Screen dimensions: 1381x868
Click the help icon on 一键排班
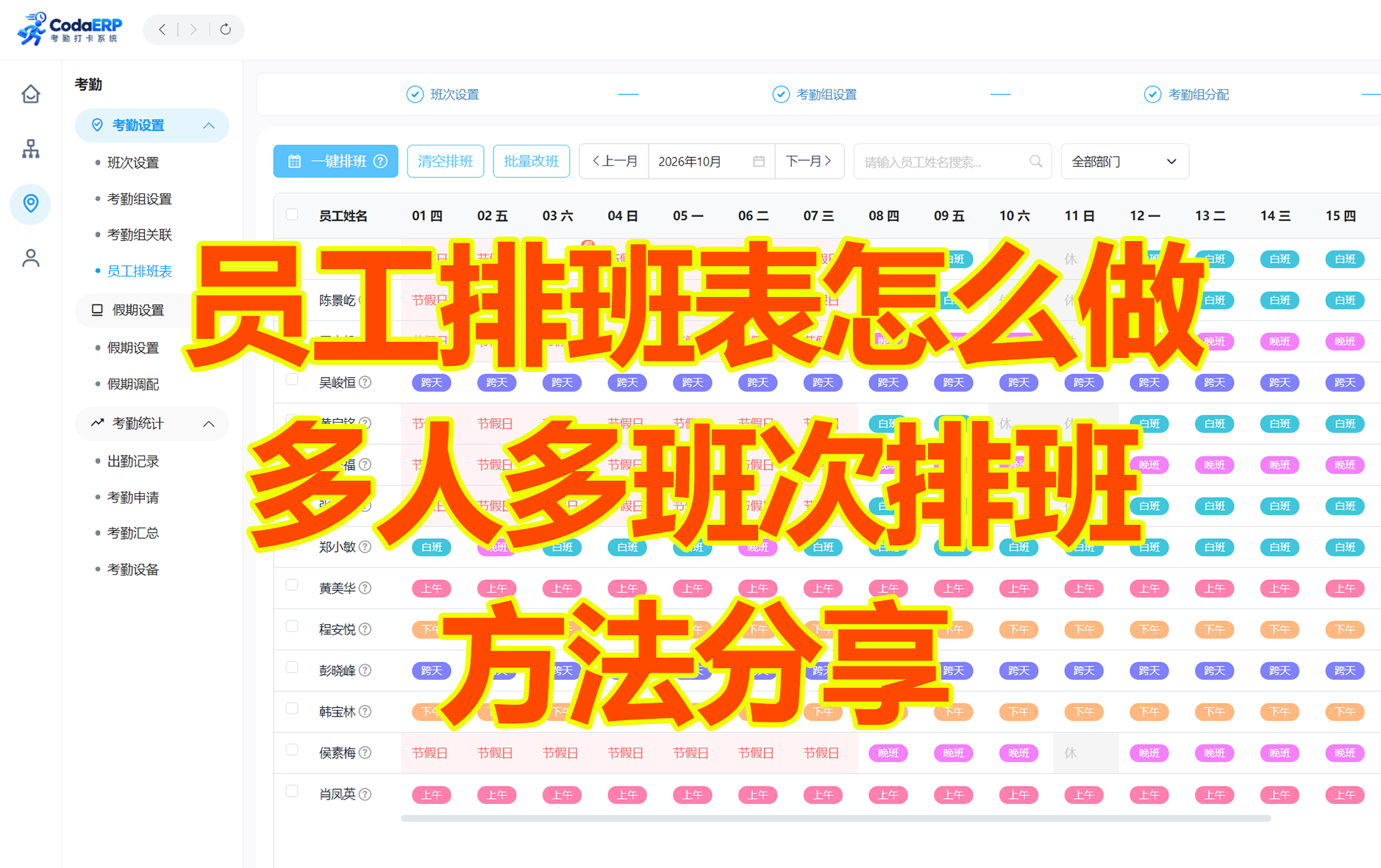(x=380, y=161)
